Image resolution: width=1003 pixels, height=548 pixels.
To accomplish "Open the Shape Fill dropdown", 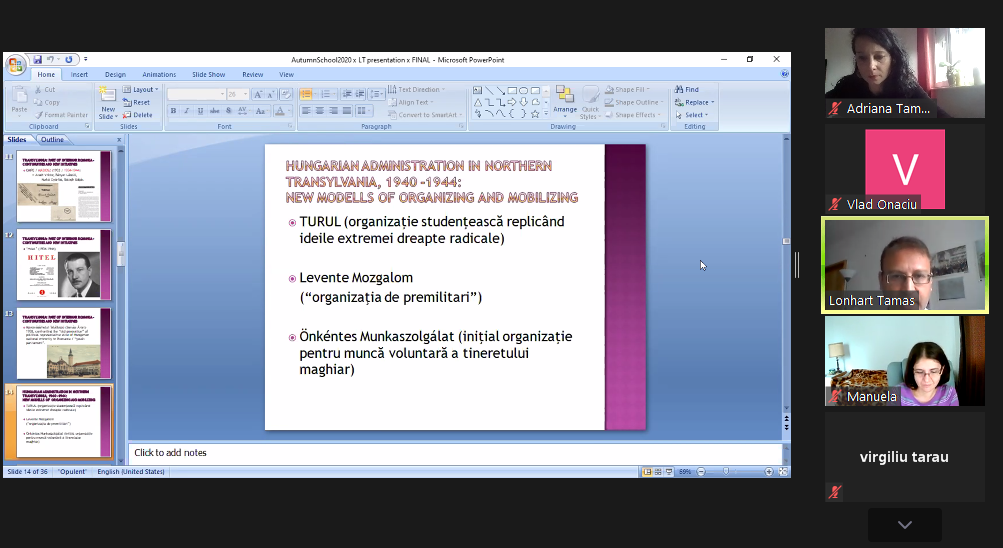I will pyautogui.click(x=627, y=90).
